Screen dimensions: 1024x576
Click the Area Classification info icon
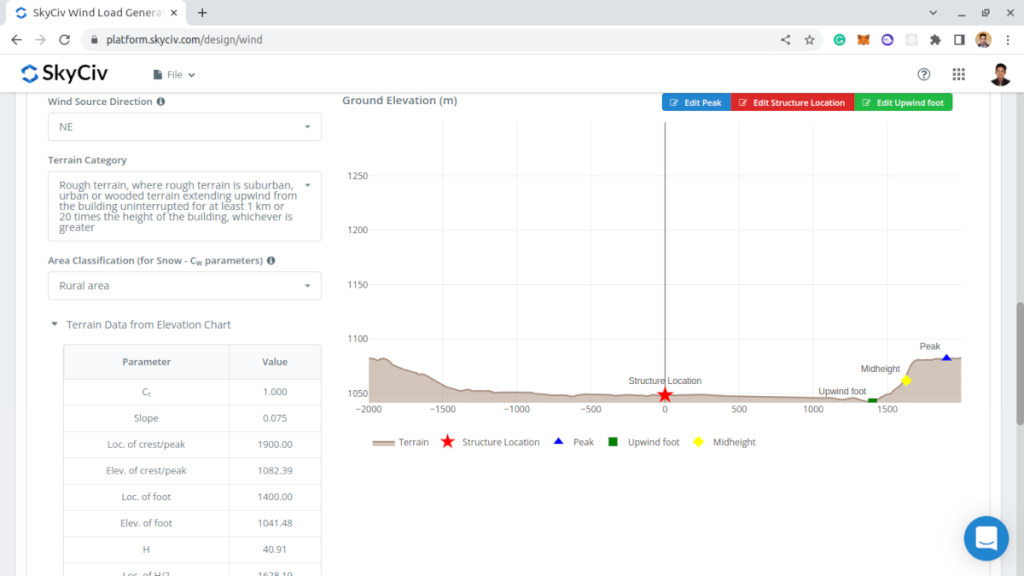tap(271, 261)
